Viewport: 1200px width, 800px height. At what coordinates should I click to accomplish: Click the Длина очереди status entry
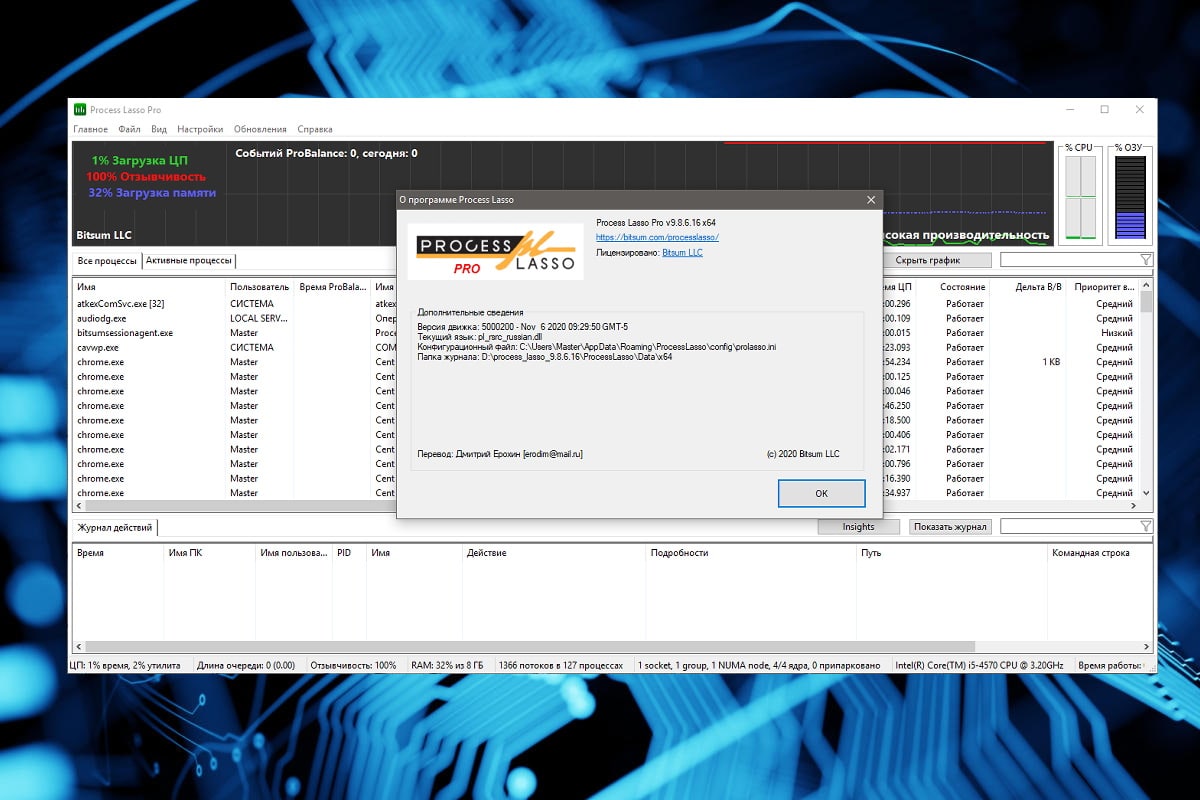246,665
